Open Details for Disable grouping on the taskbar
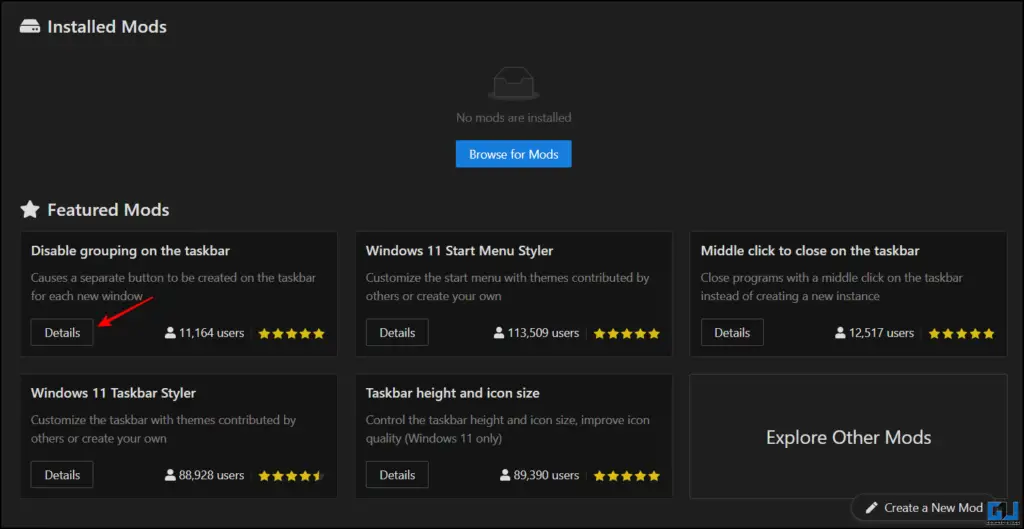Screen dimensions: 1024x529 coord(62,332)
